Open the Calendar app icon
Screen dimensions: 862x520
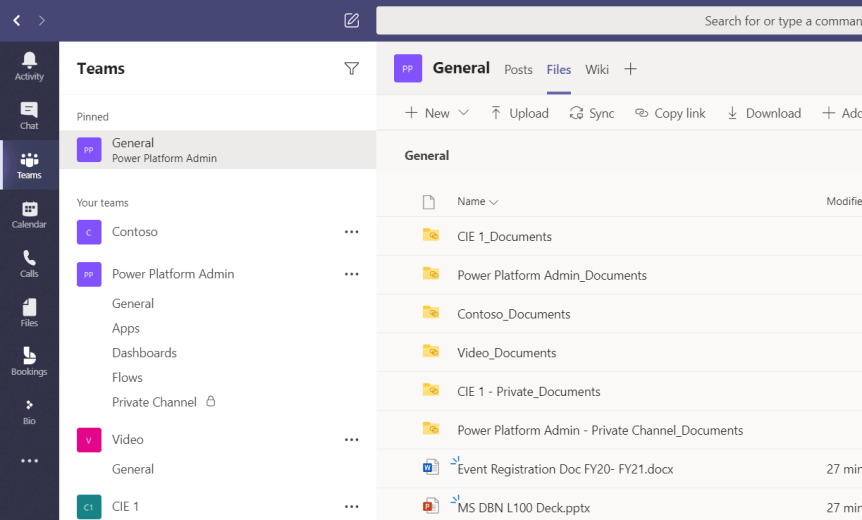pyautogui.click(x=29, y=214)
